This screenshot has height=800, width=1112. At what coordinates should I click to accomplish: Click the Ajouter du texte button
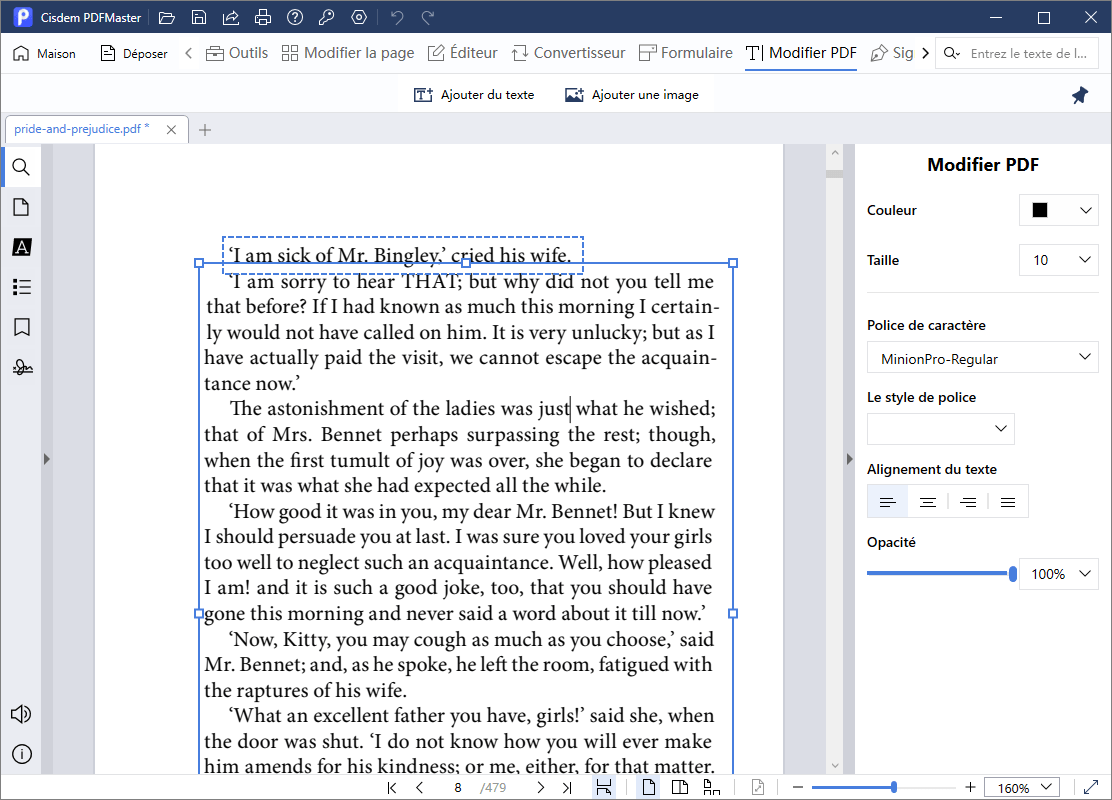474,94
